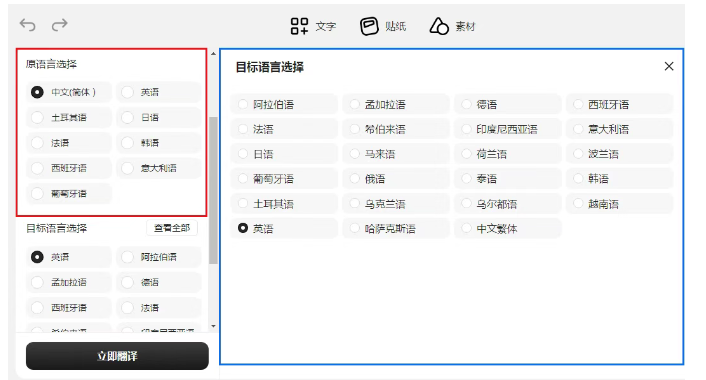Viewport: 706px width, 380px height.
Task: Choose 德语 in target popup panel
Action: coord(507,104)
